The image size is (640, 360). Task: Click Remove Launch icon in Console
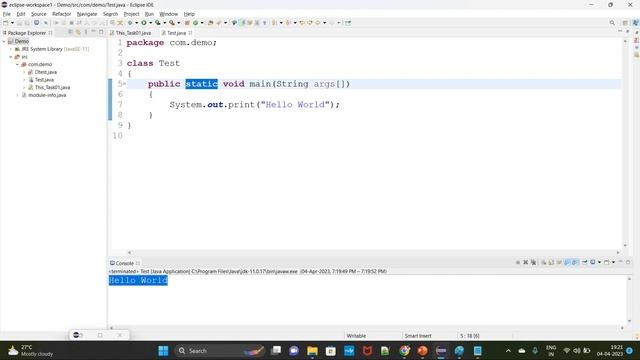pyautogui.click(x=526, y=262)
